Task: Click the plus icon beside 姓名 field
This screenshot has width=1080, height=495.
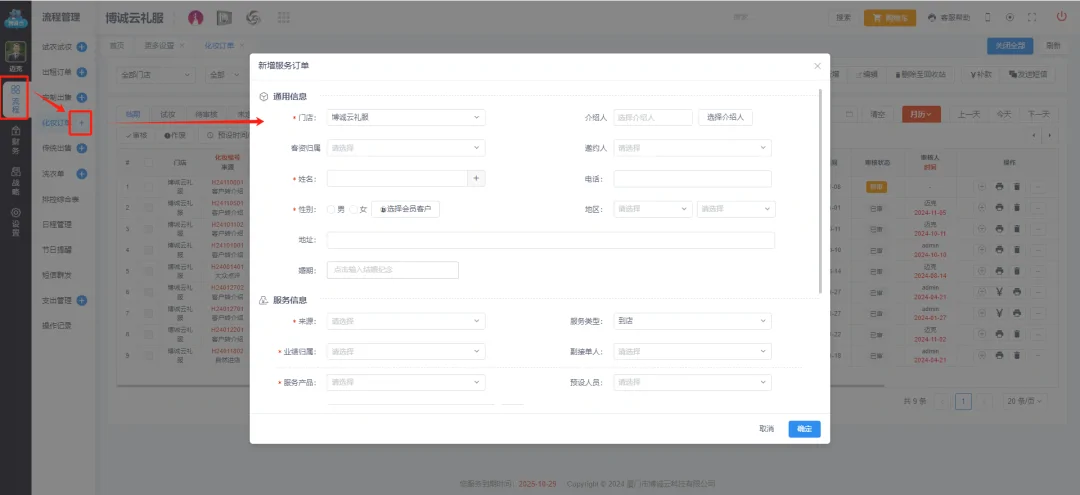Action: 476,178
